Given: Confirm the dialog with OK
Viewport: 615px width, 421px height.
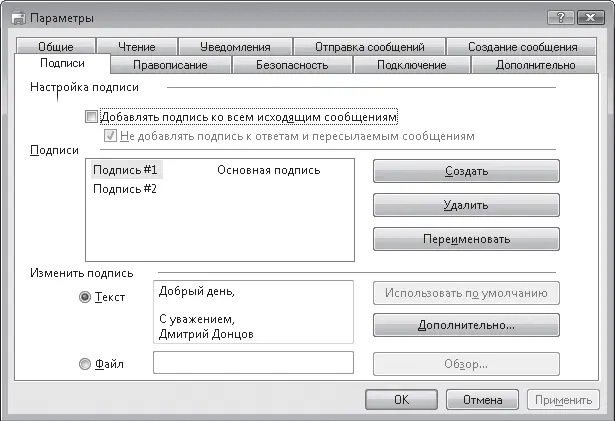Looking at the screenshot, I should (402, 400).
